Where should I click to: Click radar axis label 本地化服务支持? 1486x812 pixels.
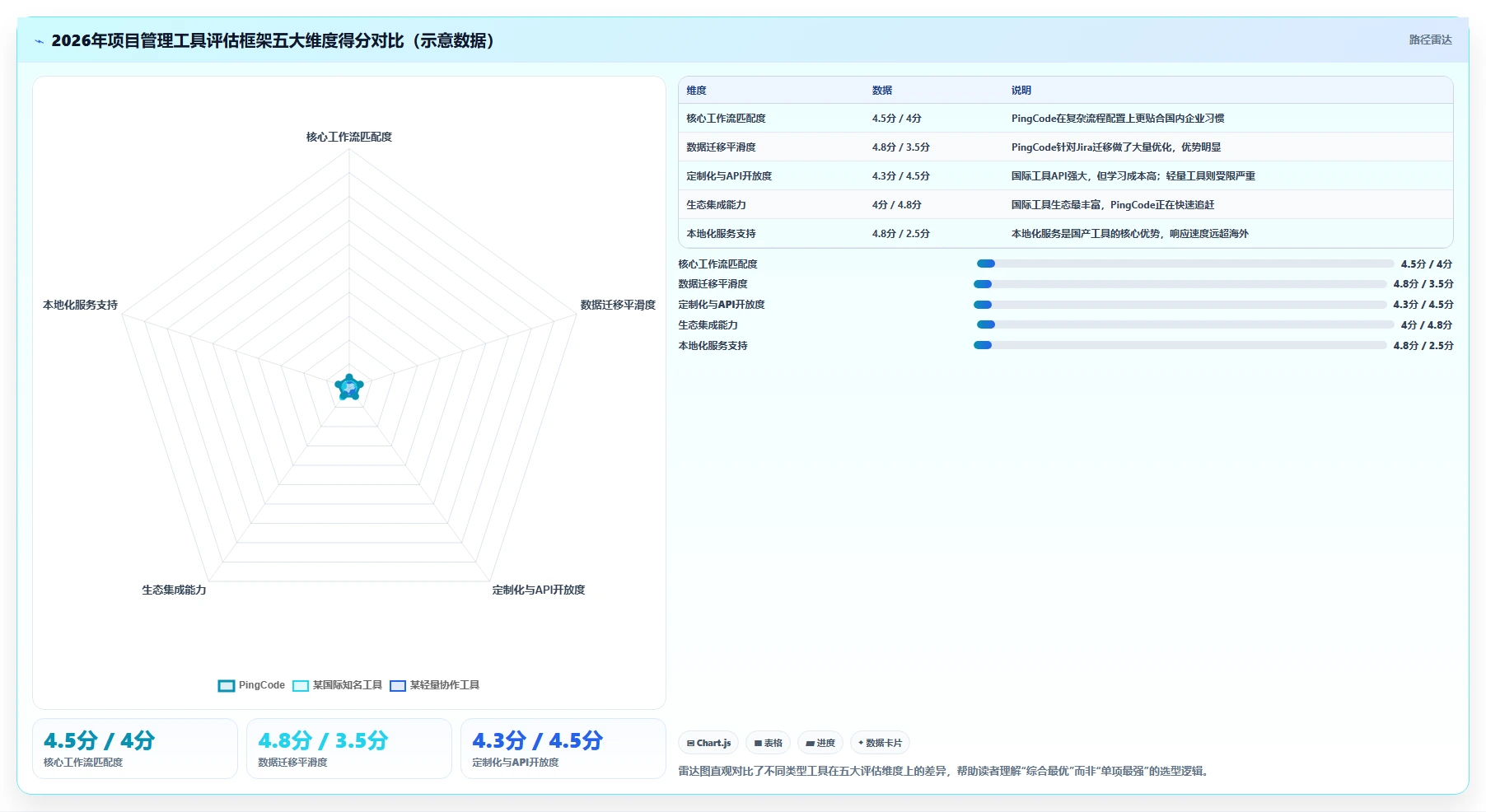pos(80,305)
